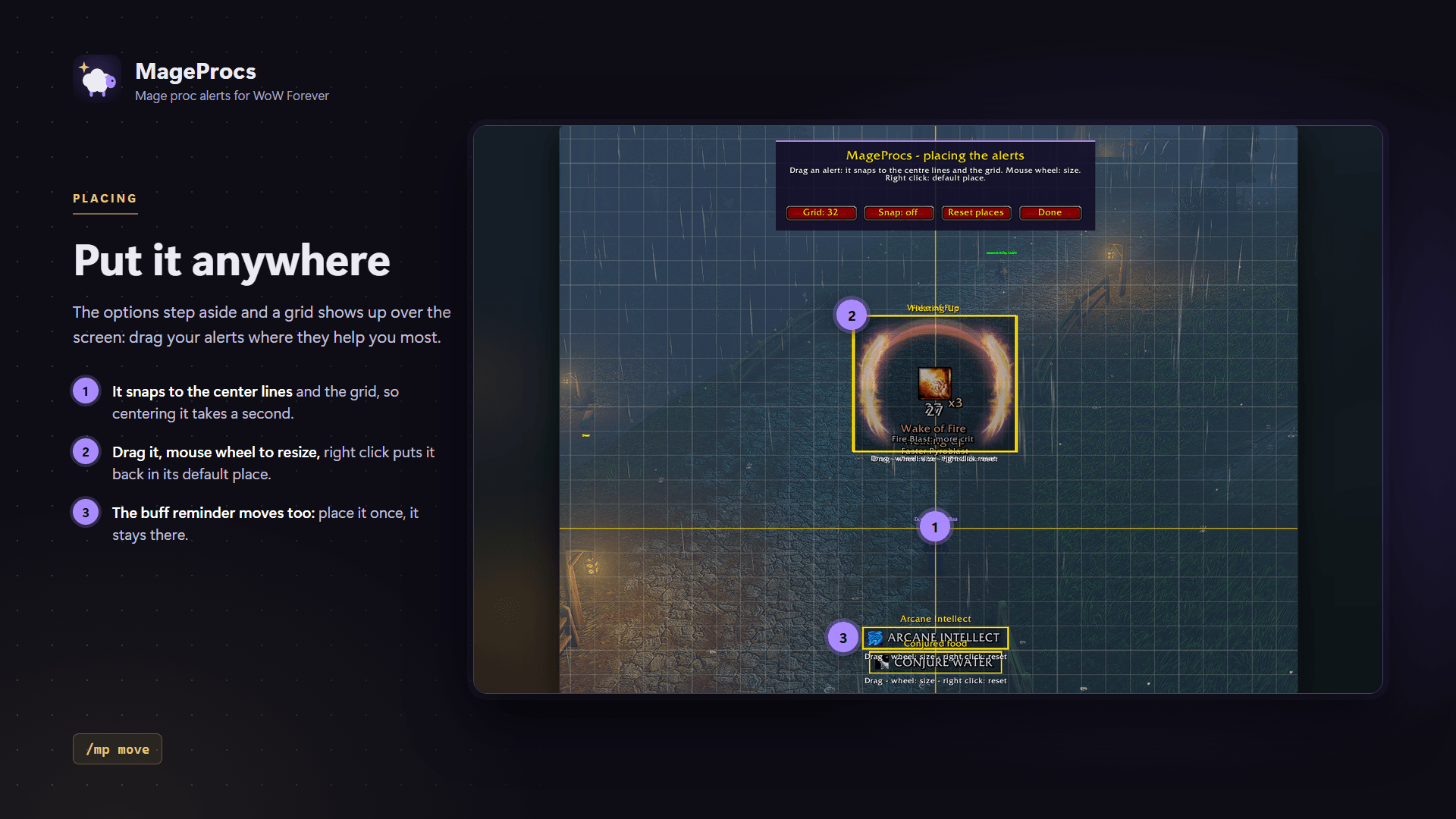Click the yellow 'Arcane Intellect' caption

tap(935, 619)
